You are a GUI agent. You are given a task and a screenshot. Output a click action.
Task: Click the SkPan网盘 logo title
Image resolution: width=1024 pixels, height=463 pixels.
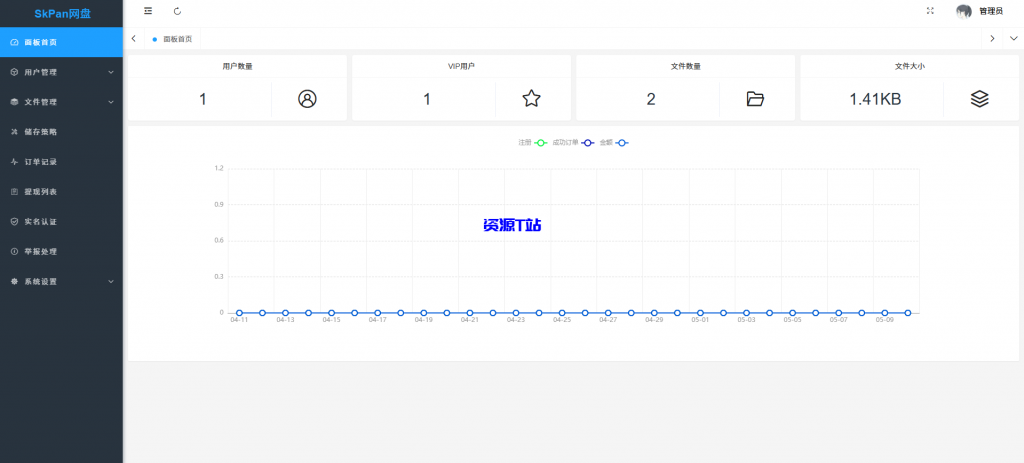pos(61,13)
